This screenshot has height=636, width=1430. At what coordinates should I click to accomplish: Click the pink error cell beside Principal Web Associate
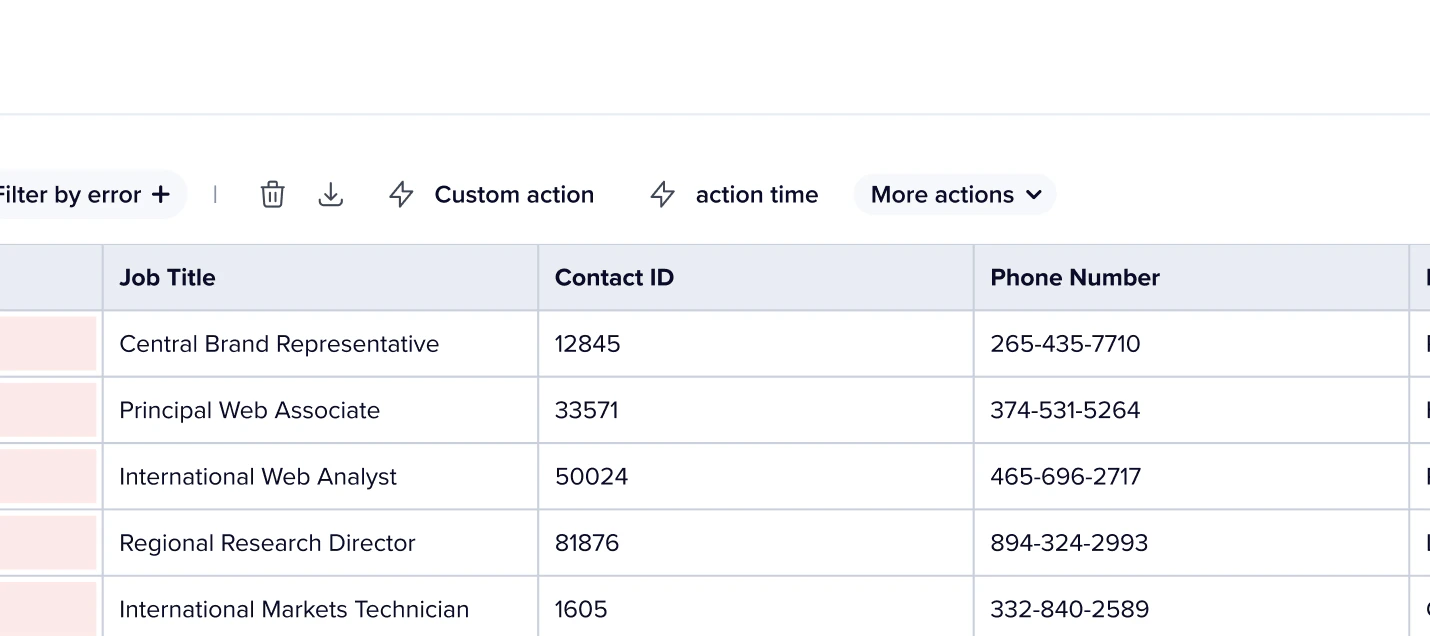pos(47,410)
